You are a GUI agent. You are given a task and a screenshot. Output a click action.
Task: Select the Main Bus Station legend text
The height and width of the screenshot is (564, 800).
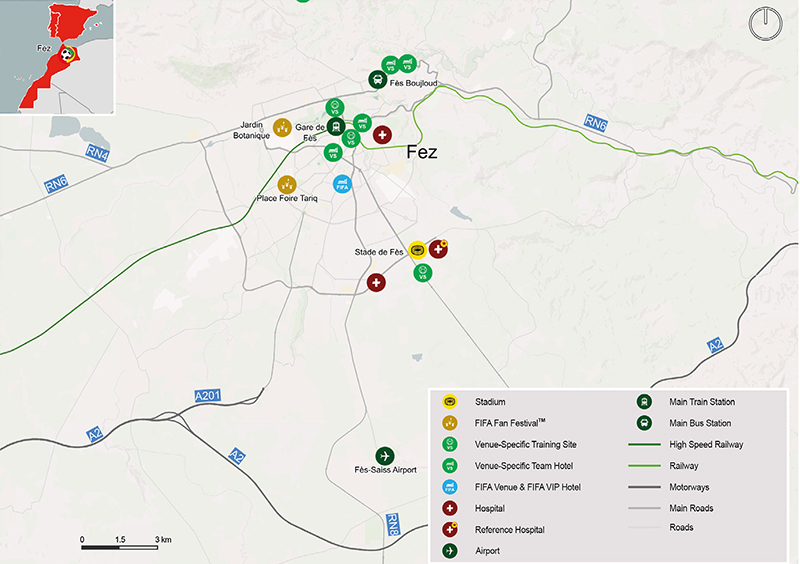[x=700, y=423]
